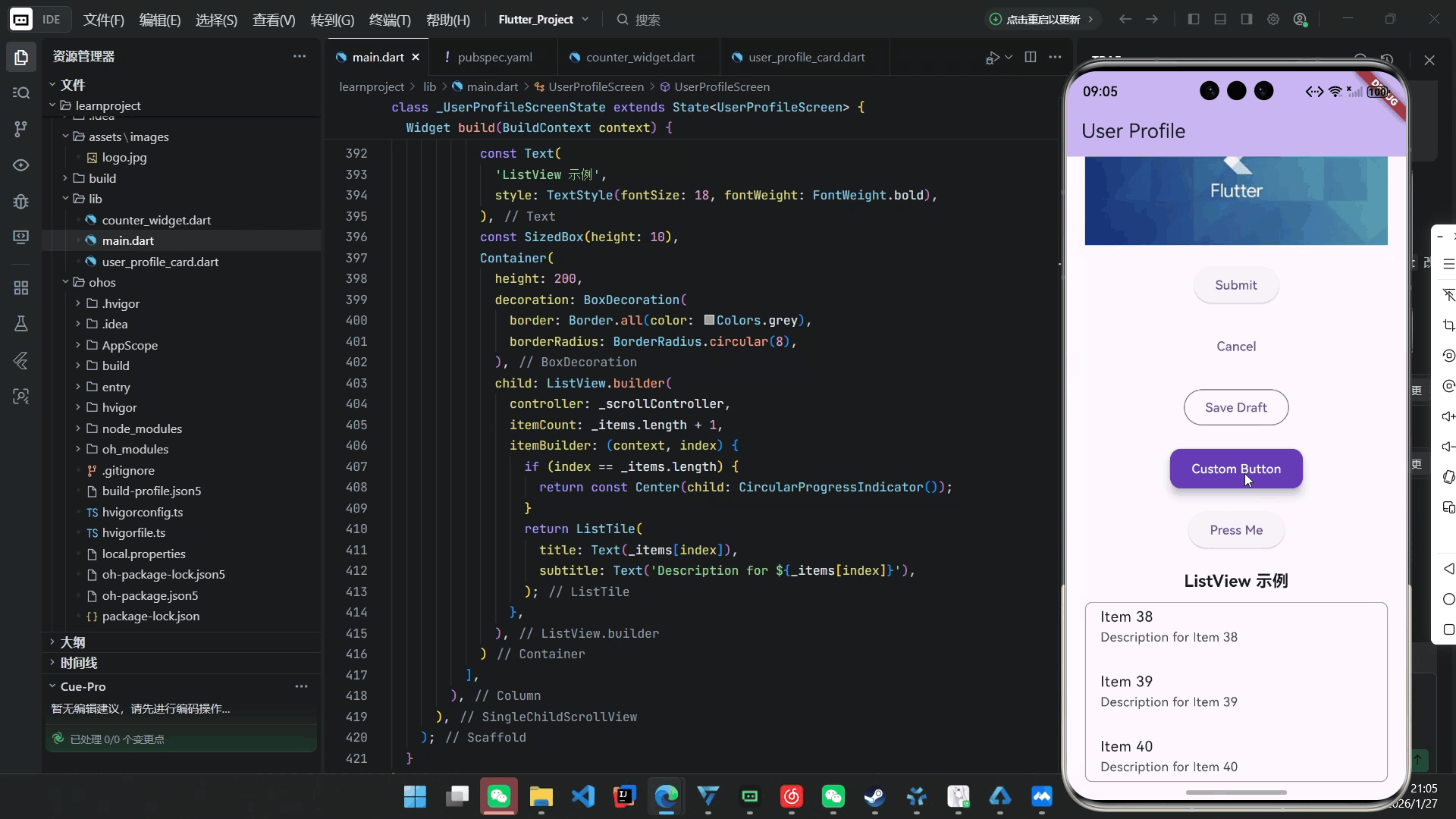The image size is (1456, 819).
Task: Open the settings gear in title bar
Action: pyautogui.click(x=1273, y=20)
